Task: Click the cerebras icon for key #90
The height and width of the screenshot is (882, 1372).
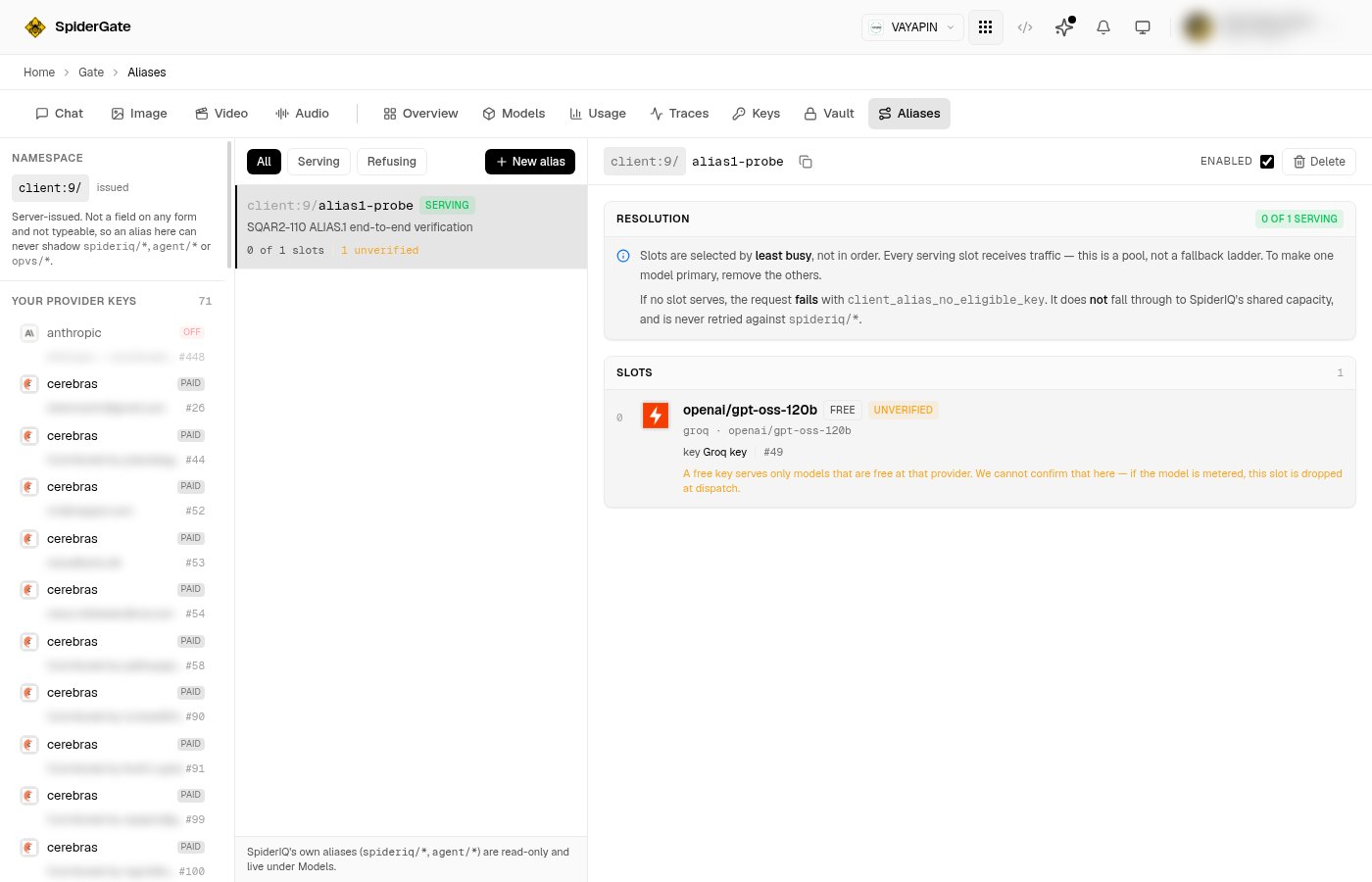Action: (29, 693)
